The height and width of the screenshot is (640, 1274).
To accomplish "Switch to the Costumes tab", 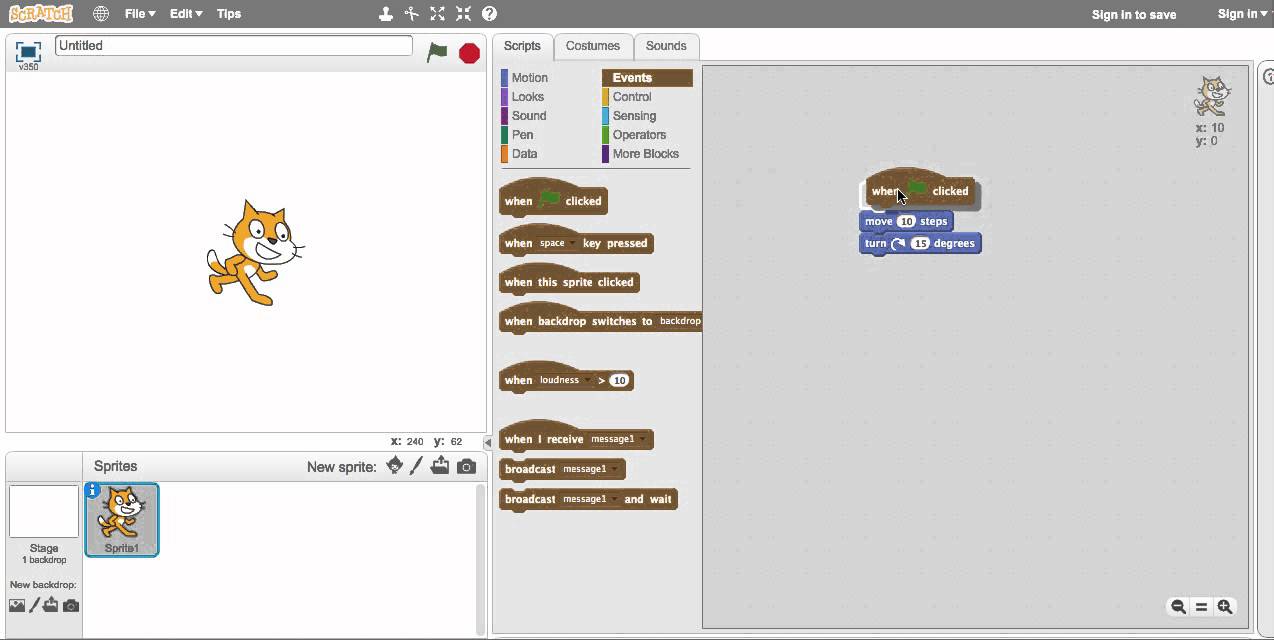I will [593, 46].
